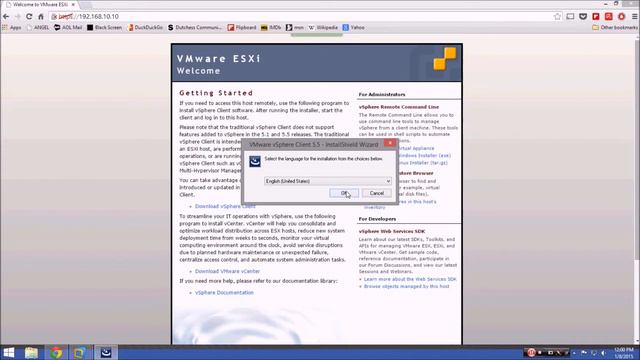Click the Pocket extension icon
This screenshot has height=360, width=640.
point(583,17)
